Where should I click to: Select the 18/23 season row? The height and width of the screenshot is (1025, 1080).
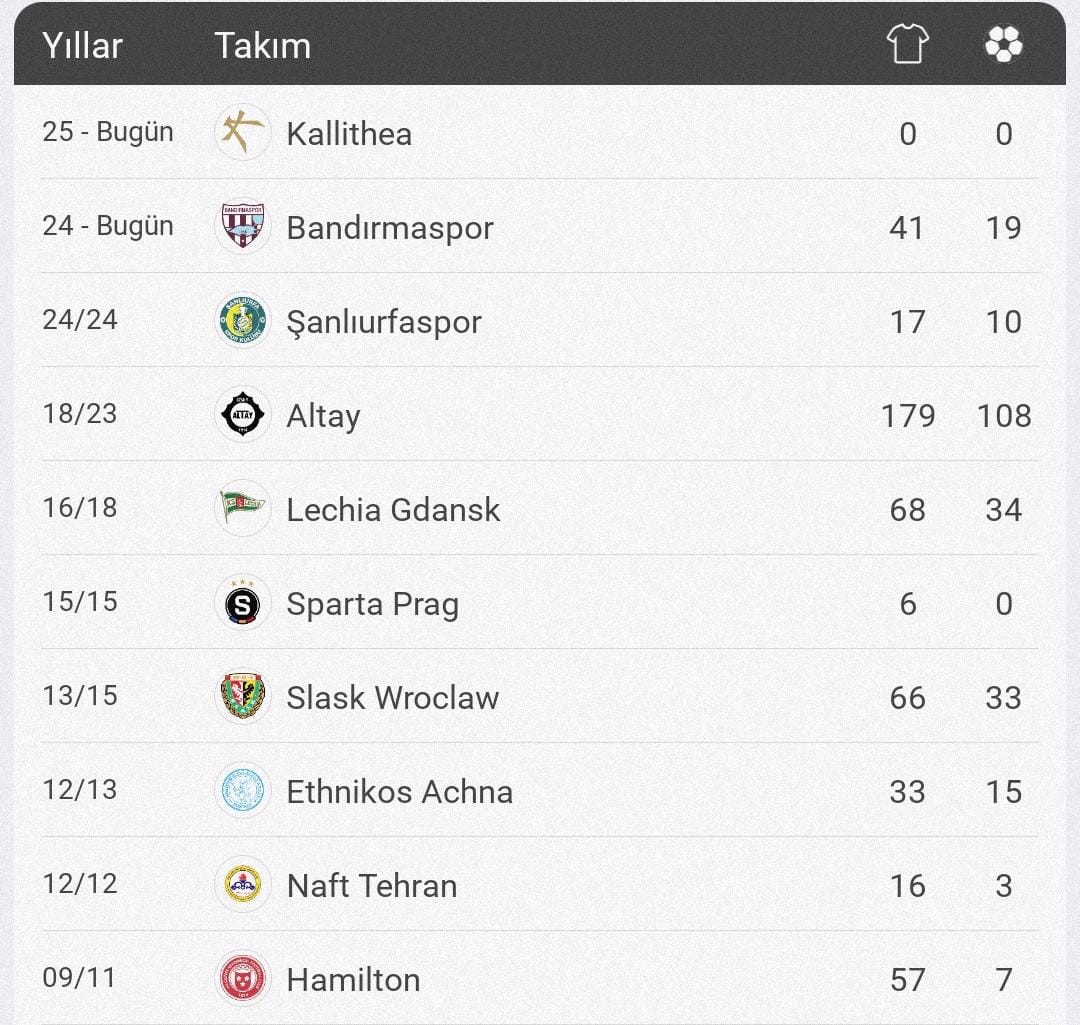click(x=540, y=414)
